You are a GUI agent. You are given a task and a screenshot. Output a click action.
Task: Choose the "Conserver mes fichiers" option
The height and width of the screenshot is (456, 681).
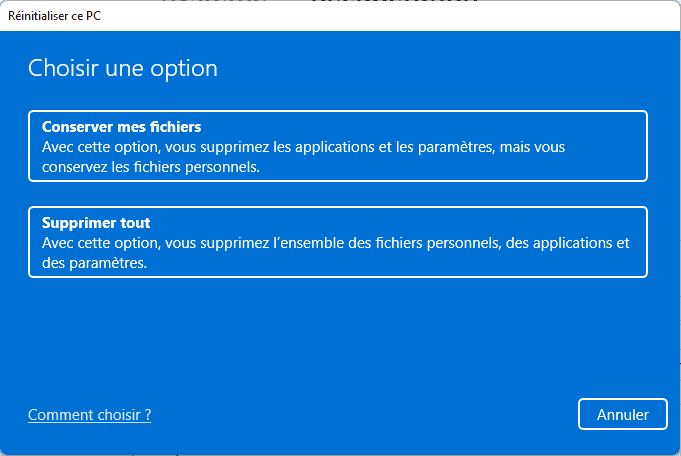point(338,146)
